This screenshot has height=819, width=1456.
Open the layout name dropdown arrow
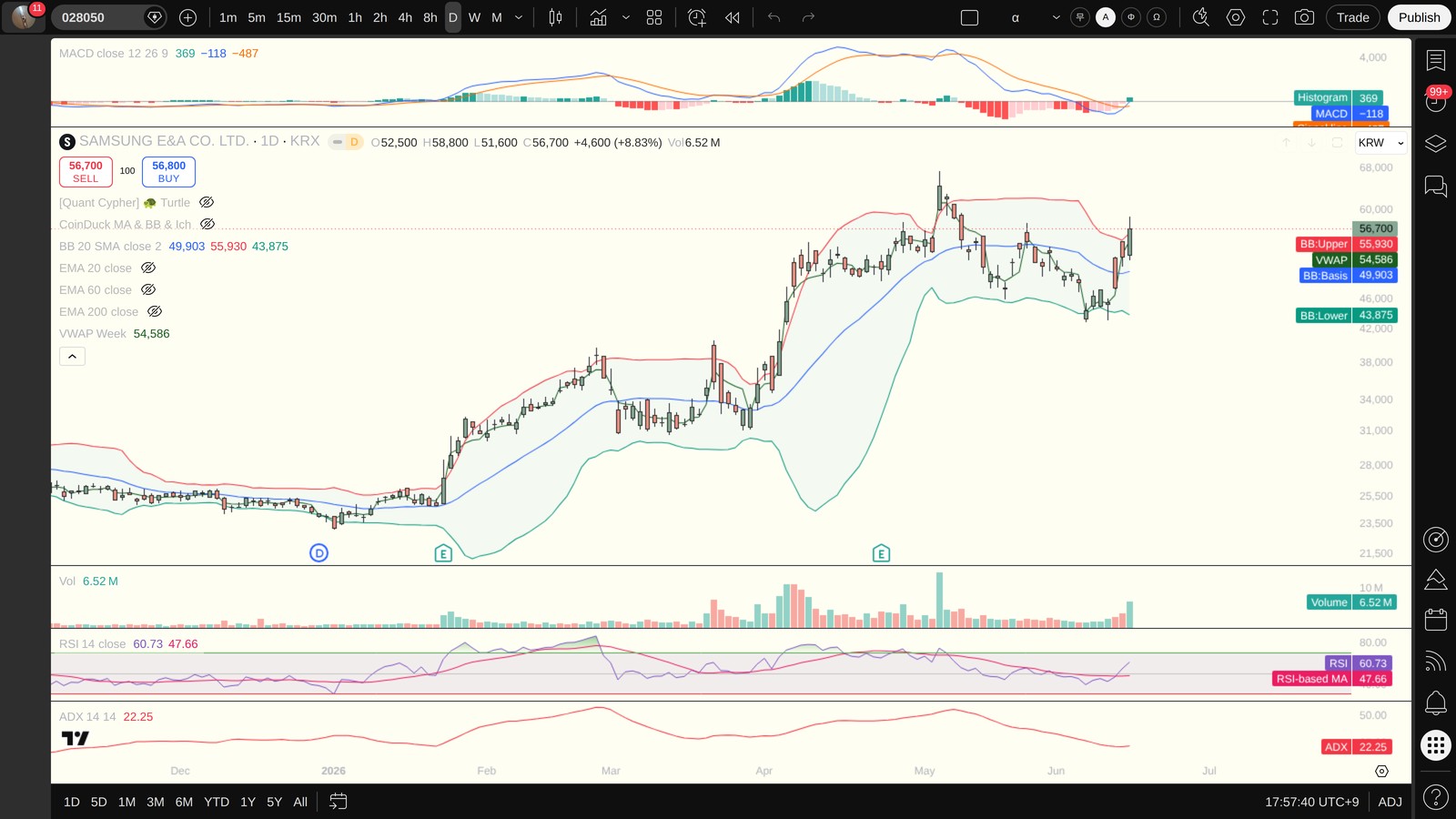(x=1056, y=17)
